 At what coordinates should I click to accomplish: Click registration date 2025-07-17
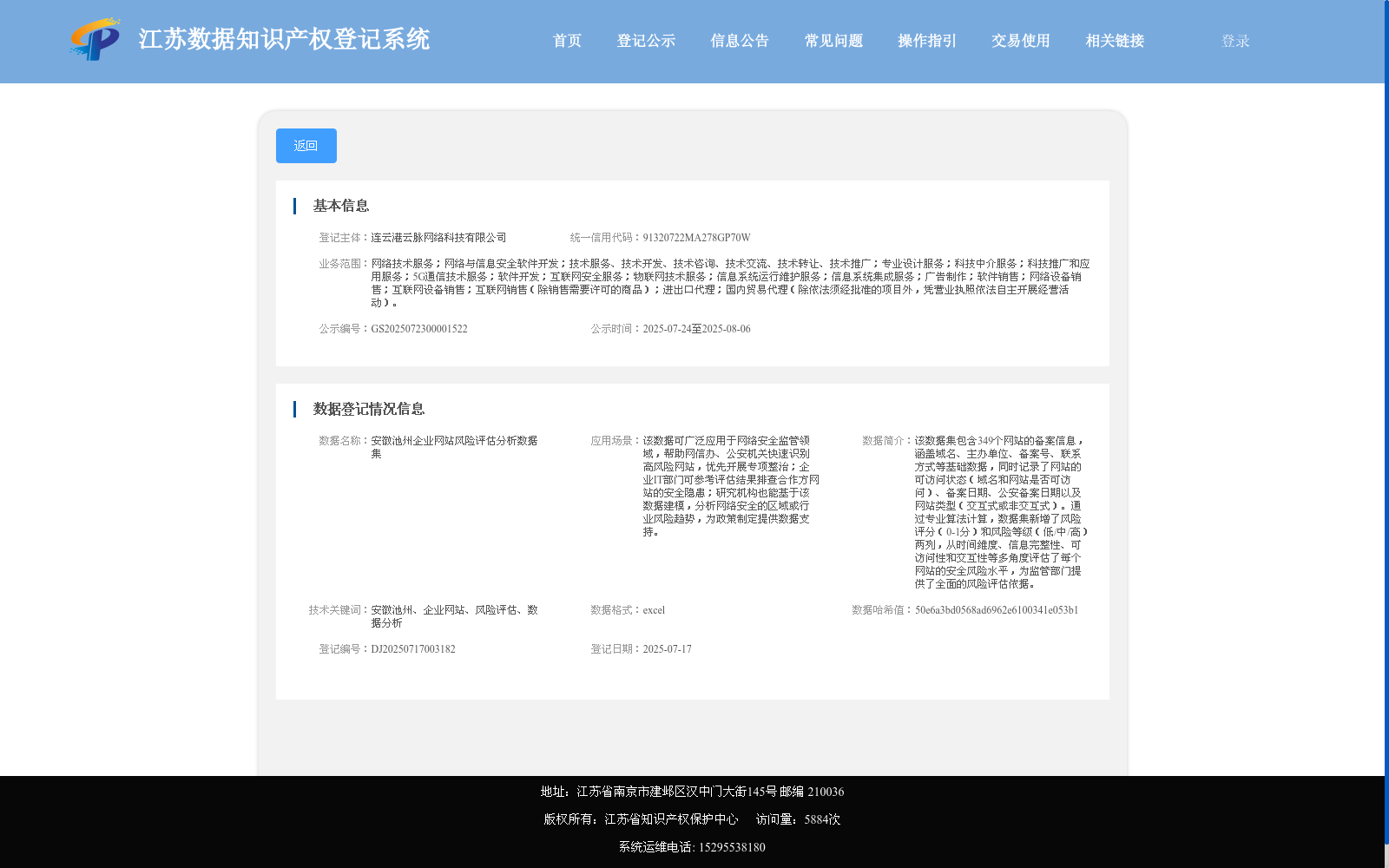tap(667, 649)
